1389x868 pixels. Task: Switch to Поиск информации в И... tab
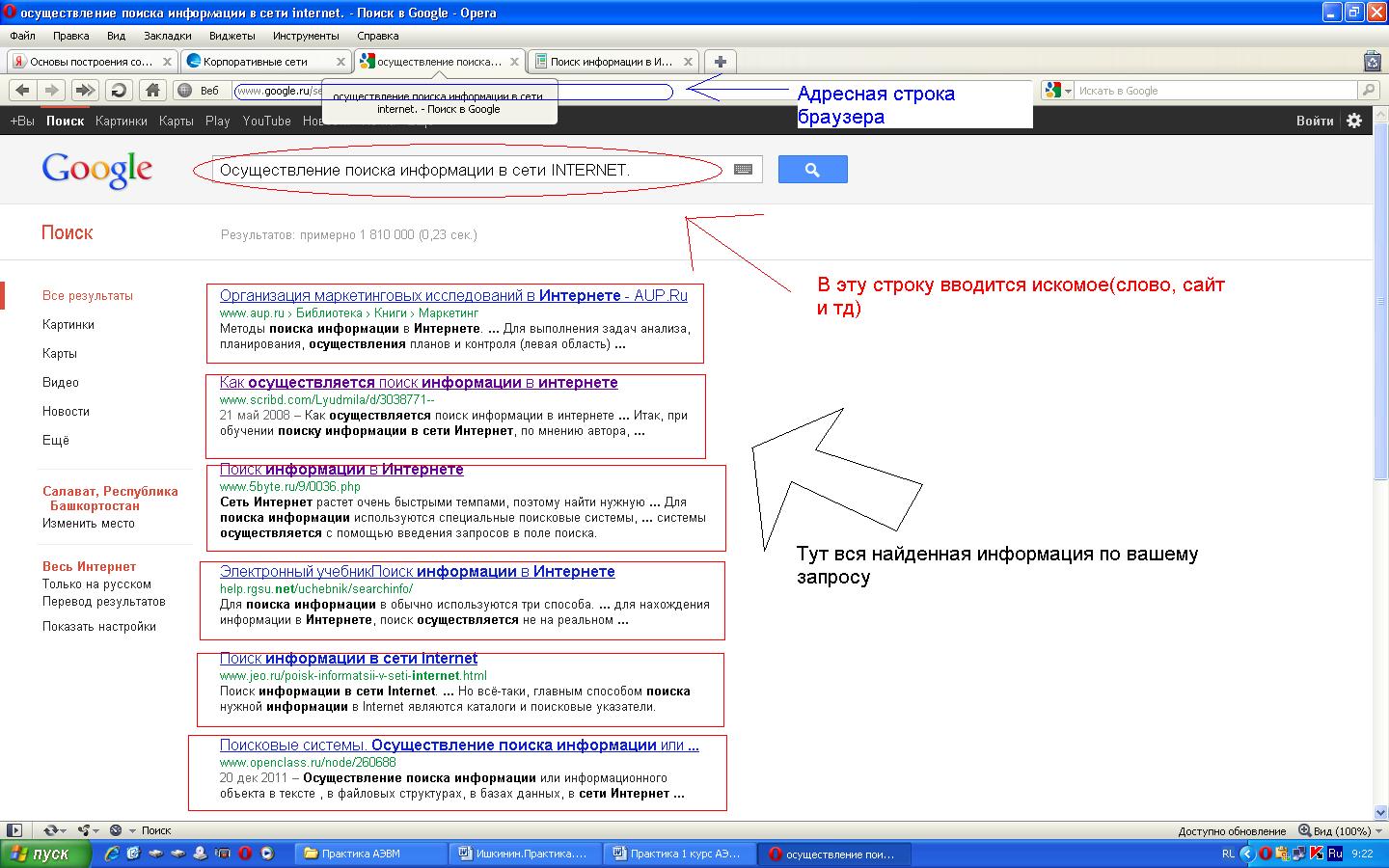pos(613,61)
